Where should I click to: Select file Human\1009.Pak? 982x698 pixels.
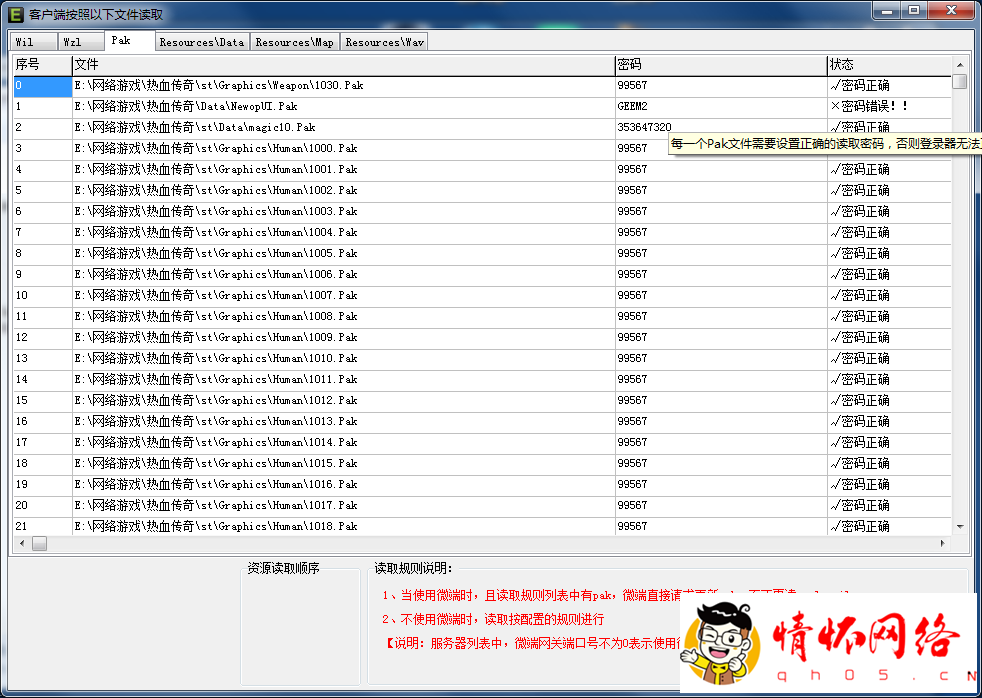tap(344, 337)
